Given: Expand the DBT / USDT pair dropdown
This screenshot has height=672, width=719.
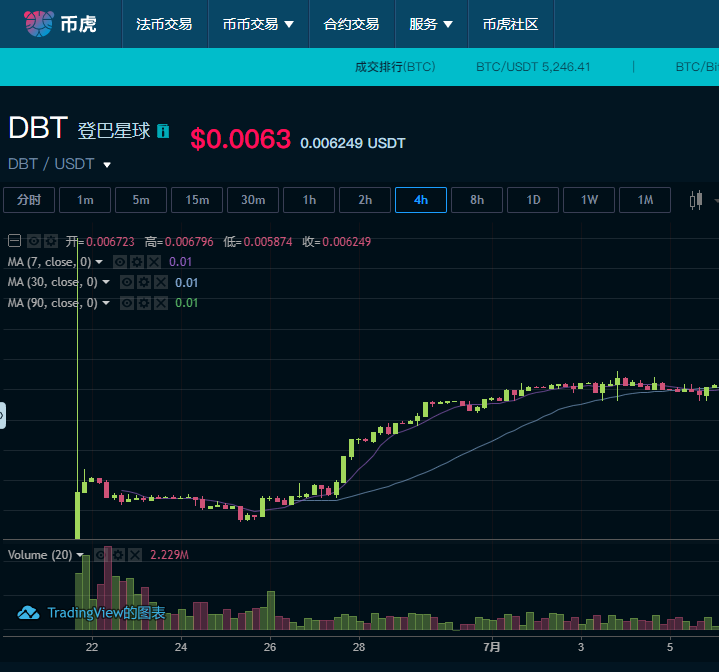Looking at the screenshot, I should (107, 165).
